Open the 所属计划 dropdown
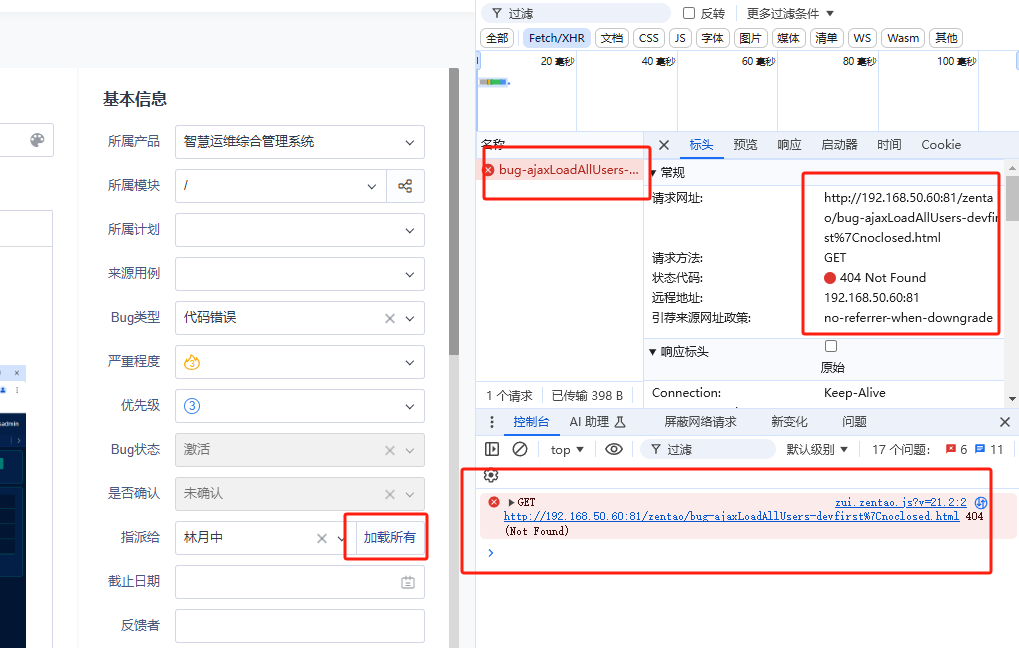1019x648 pixels. pos(300,230)
